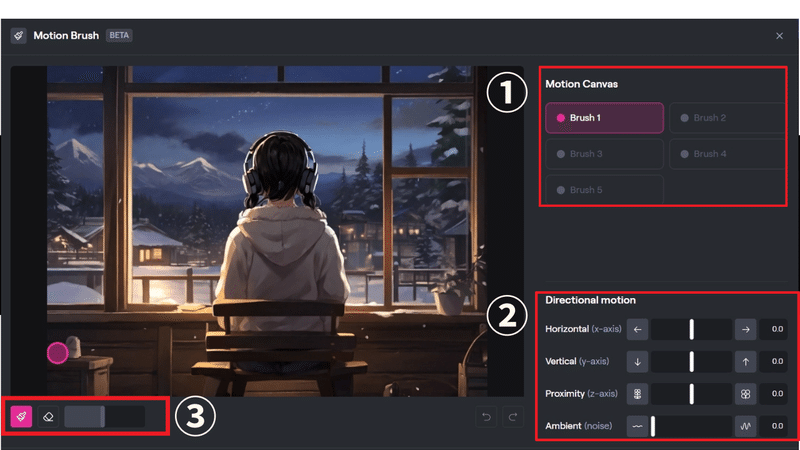Click the Horizontal right arrow button
This screenshot has height=450, width=800.
pyautogui.click(x=745, y=330)
